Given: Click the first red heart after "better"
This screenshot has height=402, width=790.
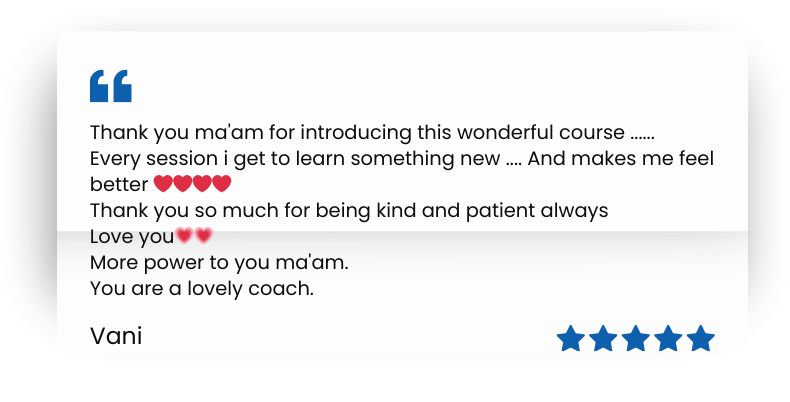Looking at the screenshot, I should pyautogui.click(x=164, y=184).
